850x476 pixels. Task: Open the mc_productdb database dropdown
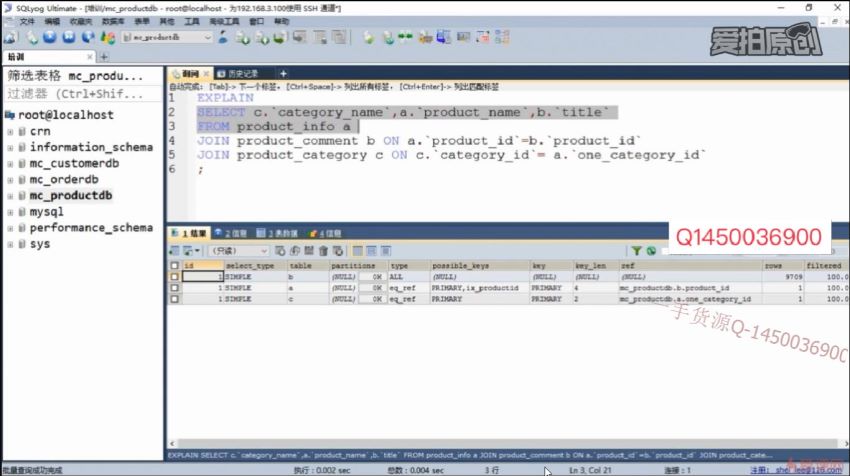coord(207,37)
